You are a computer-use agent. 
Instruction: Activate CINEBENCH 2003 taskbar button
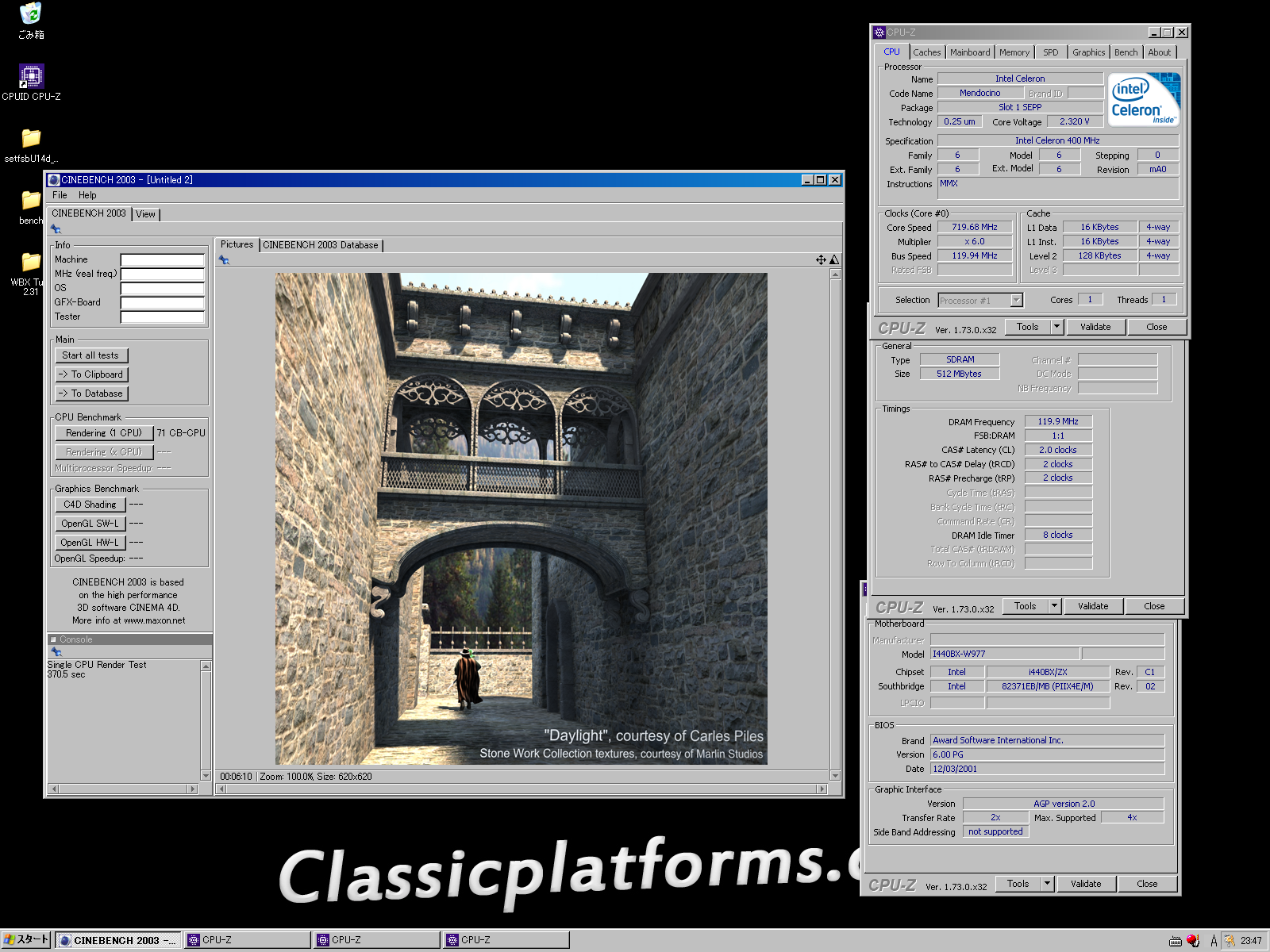[117, 940]
